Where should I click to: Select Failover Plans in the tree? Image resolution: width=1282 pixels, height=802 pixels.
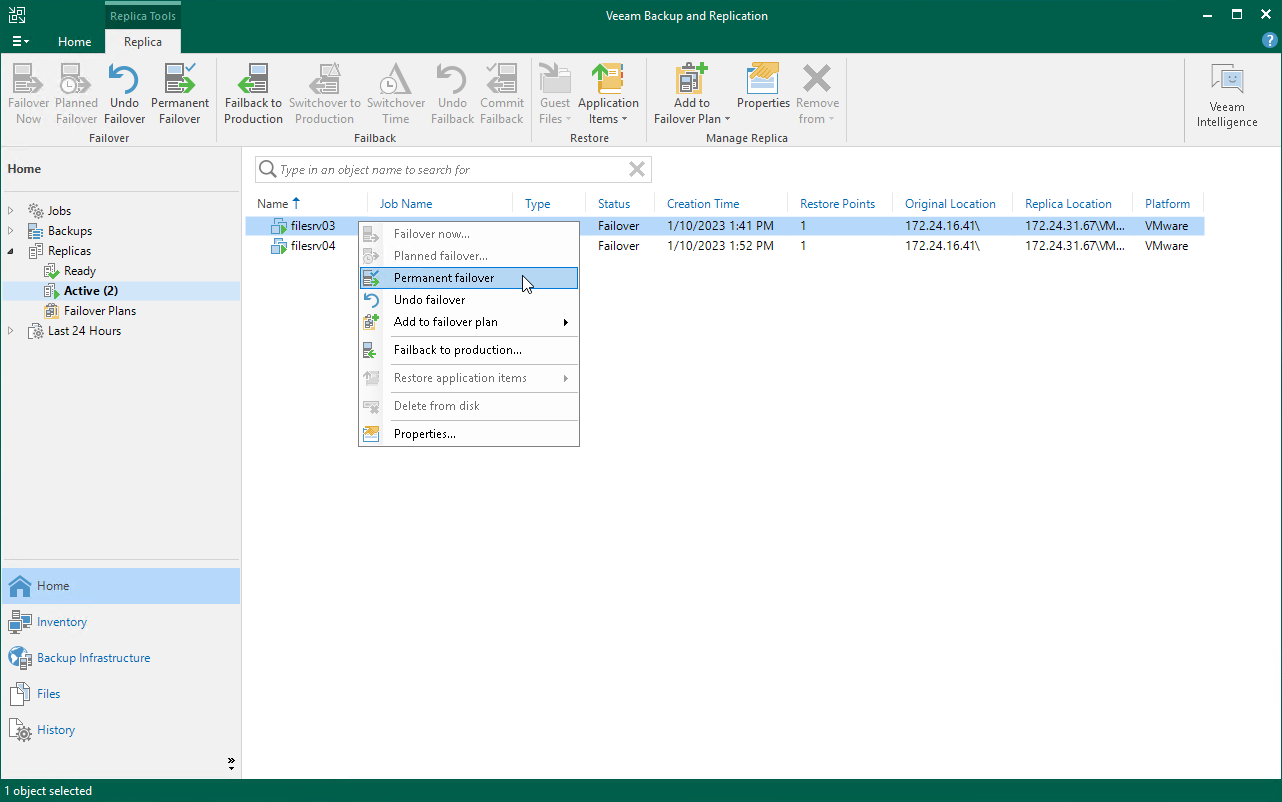tap(100, 311)
